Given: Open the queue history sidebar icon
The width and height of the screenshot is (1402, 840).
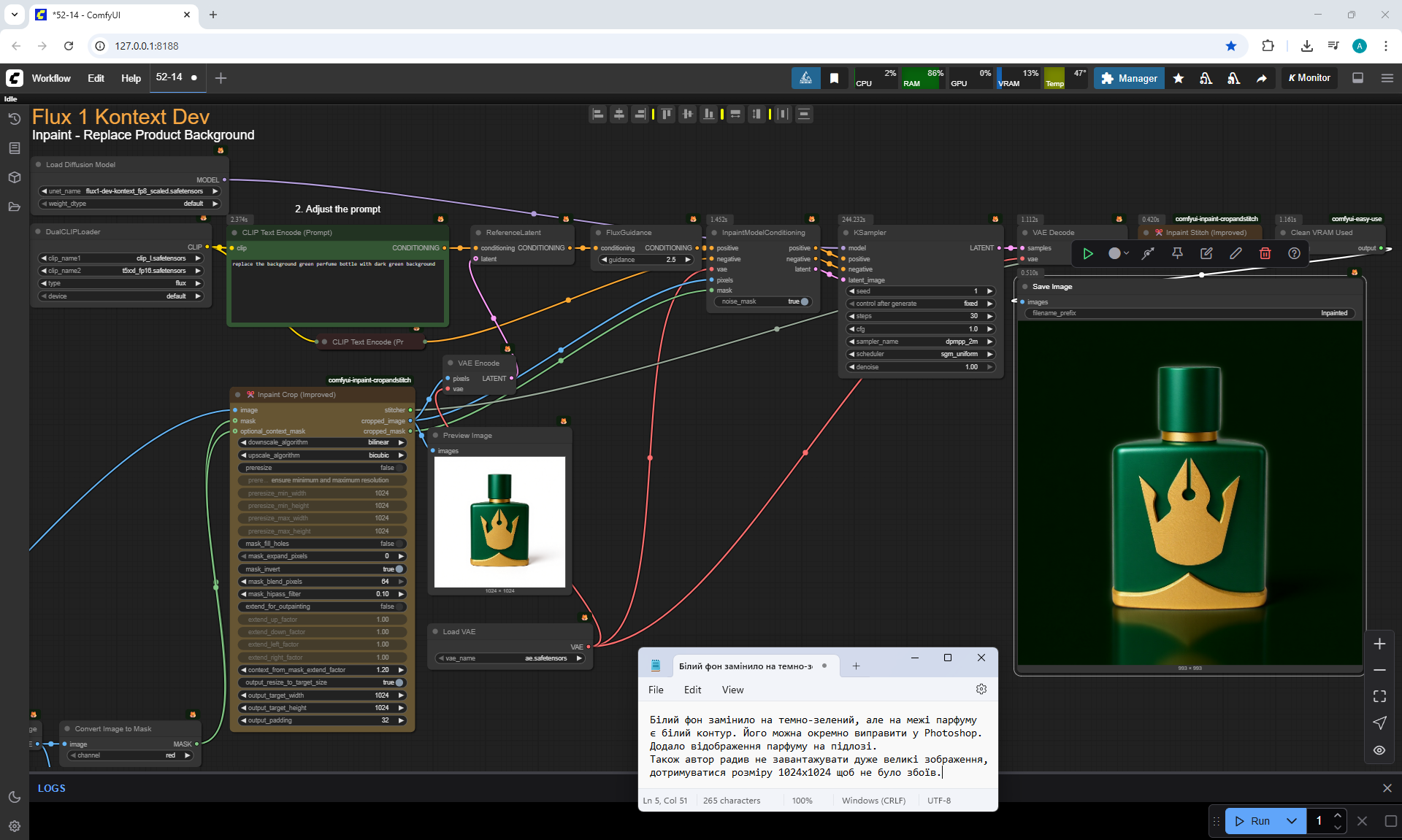Looking at the screenshot, I should click(x=14, y=119).
